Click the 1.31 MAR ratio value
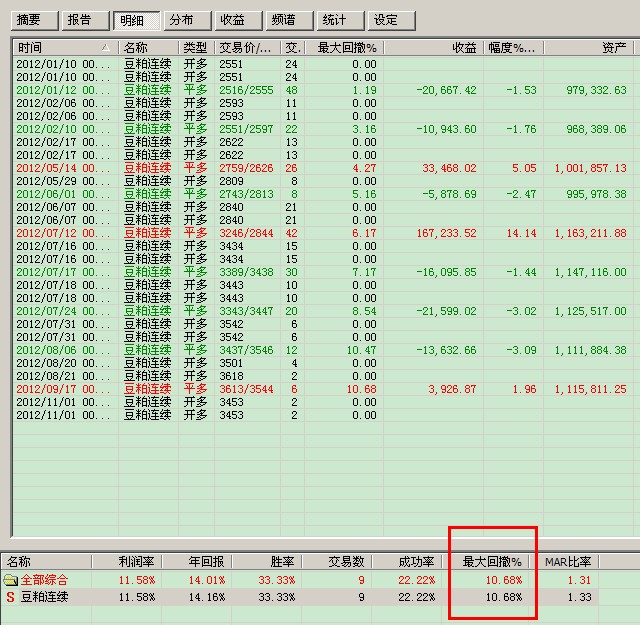The height and width of the screenshot is (625, 640). pos(580,580)
